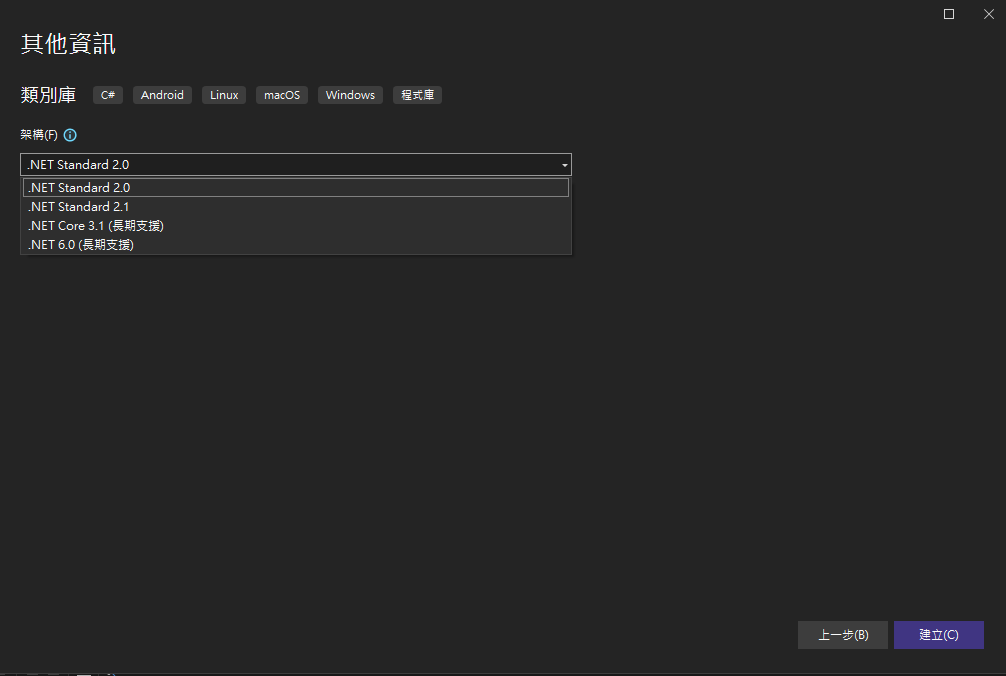Click the restore window button
The width and height of the screenshot is (1006, 676).
[948, 14]
